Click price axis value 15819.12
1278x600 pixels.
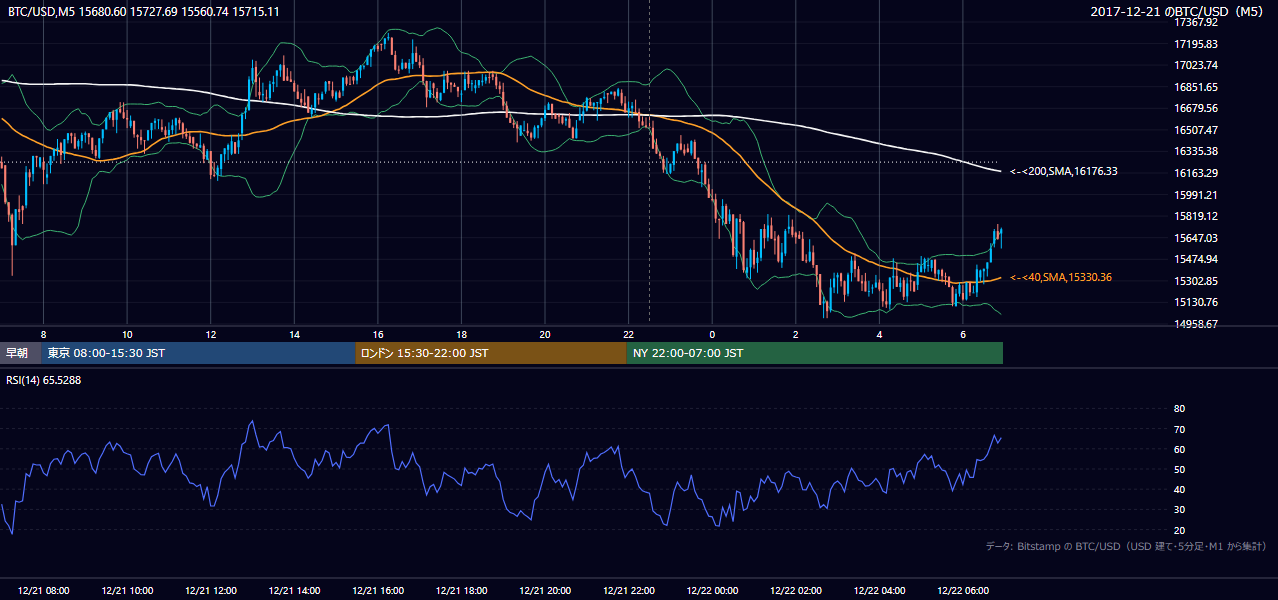point(1195,216)
